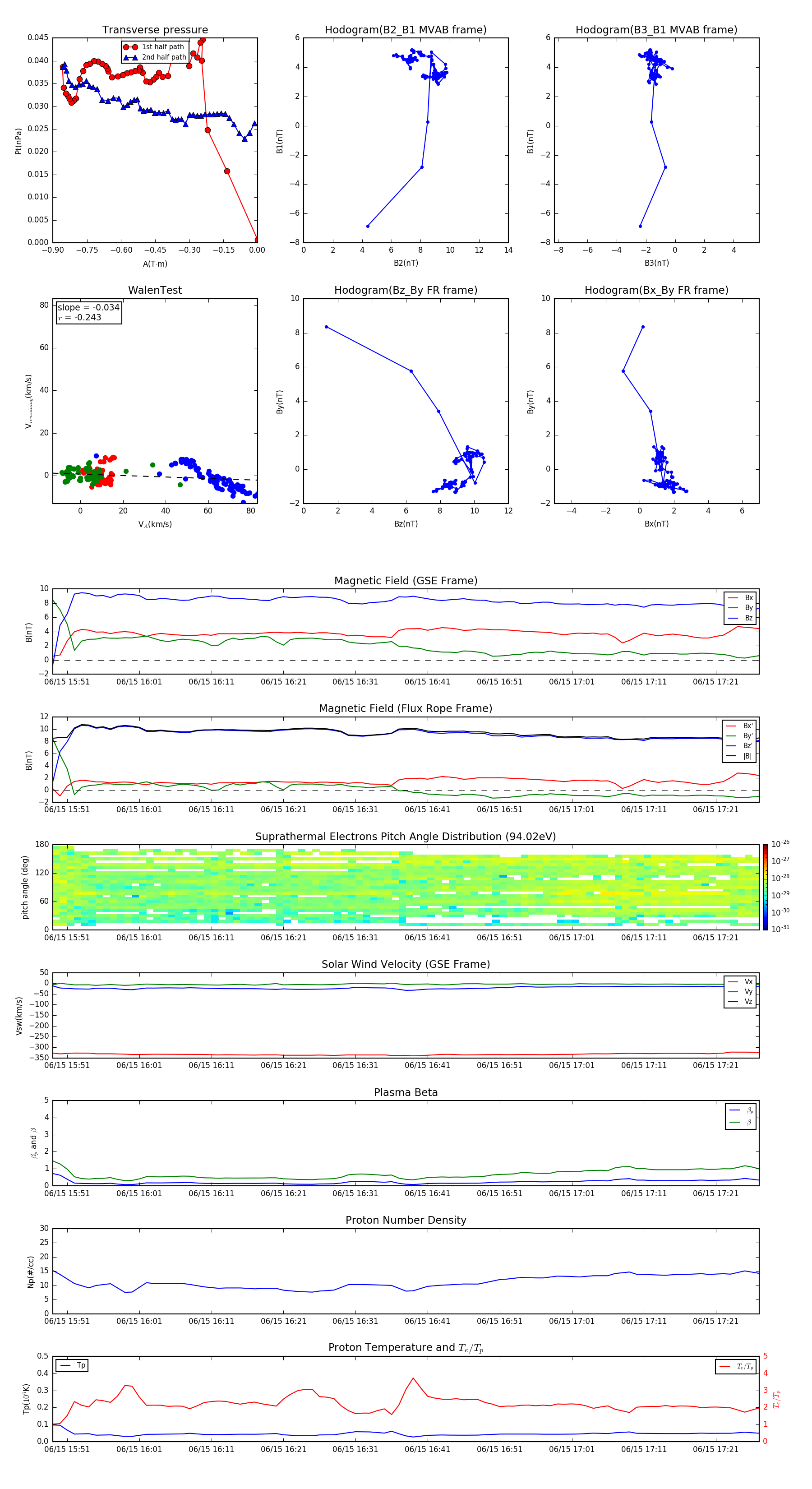812x1489 pixels.
Task: Click the 'Bx(nT)' hodogram axis label
Action: (x=656, y=524)
